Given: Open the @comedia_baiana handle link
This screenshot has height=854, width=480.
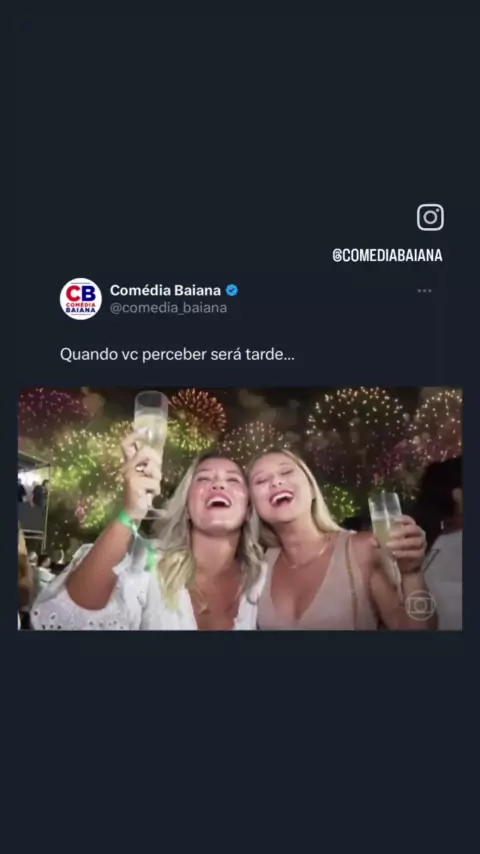Looking at the screenshot, I should point(168,308).
